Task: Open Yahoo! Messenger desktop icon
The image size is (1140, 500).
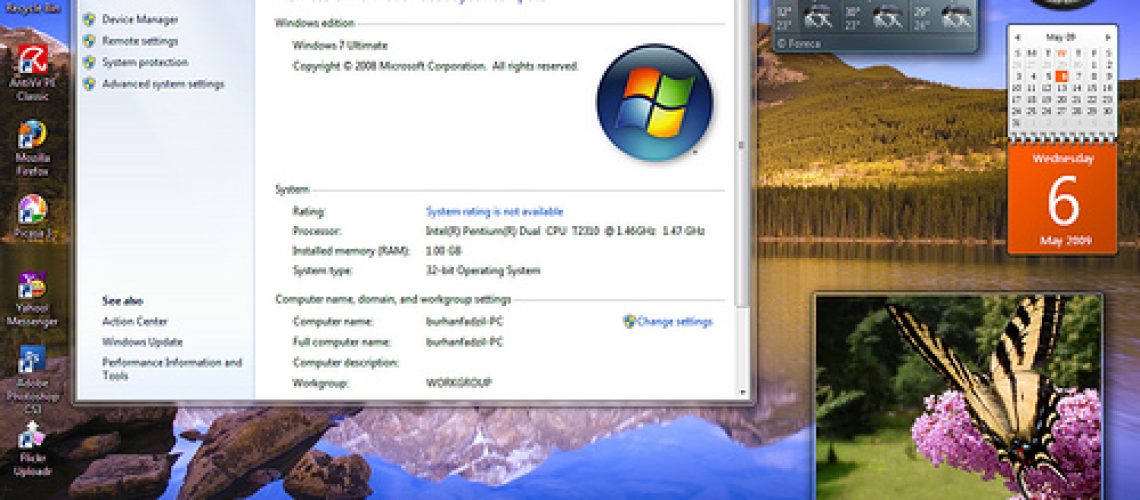Action: 33,299
